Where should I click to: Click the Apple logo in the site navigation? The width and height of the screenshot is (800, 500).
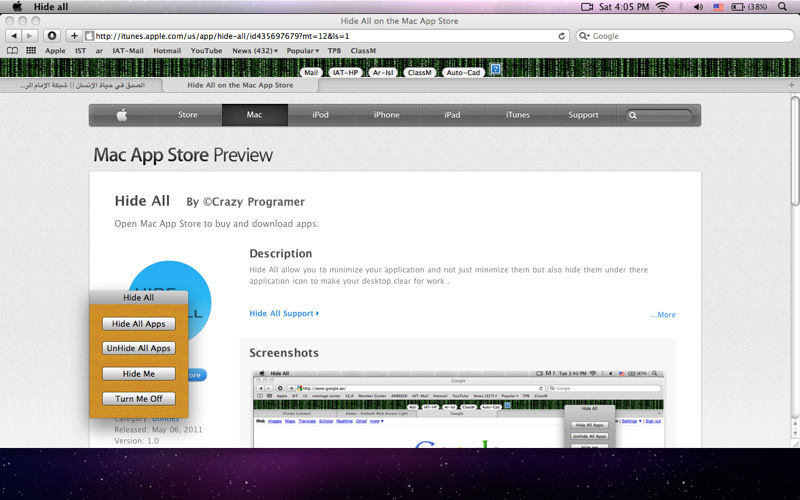tap(122, 115)
